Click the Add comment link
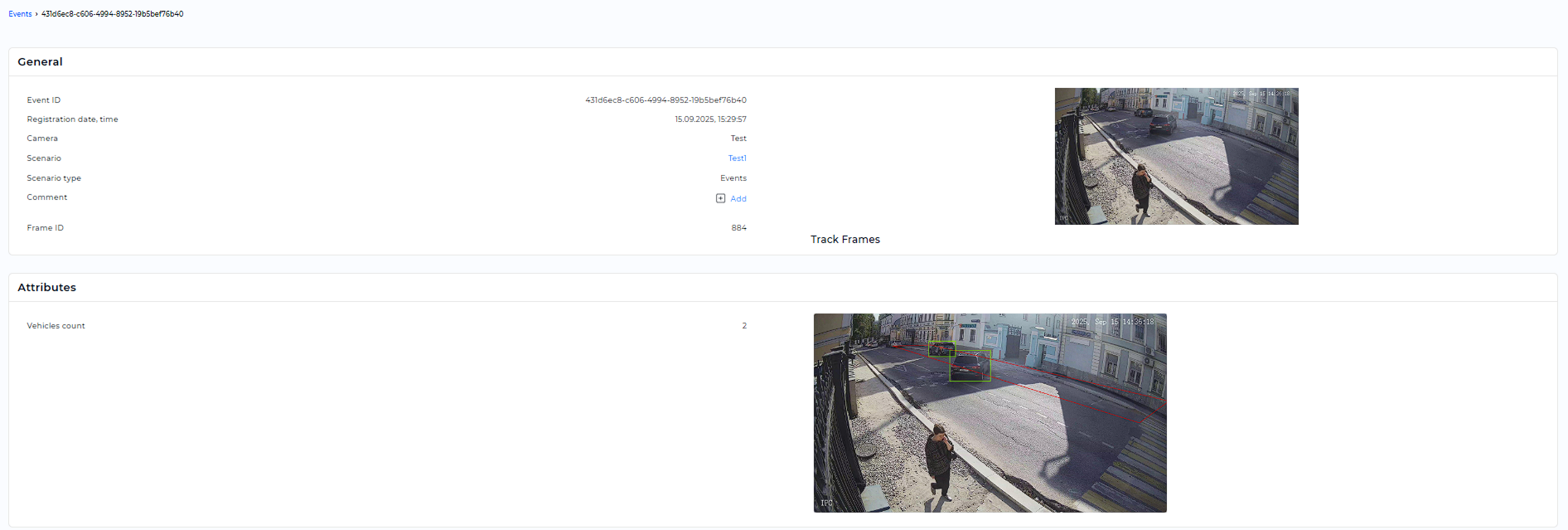 (738, 199)
